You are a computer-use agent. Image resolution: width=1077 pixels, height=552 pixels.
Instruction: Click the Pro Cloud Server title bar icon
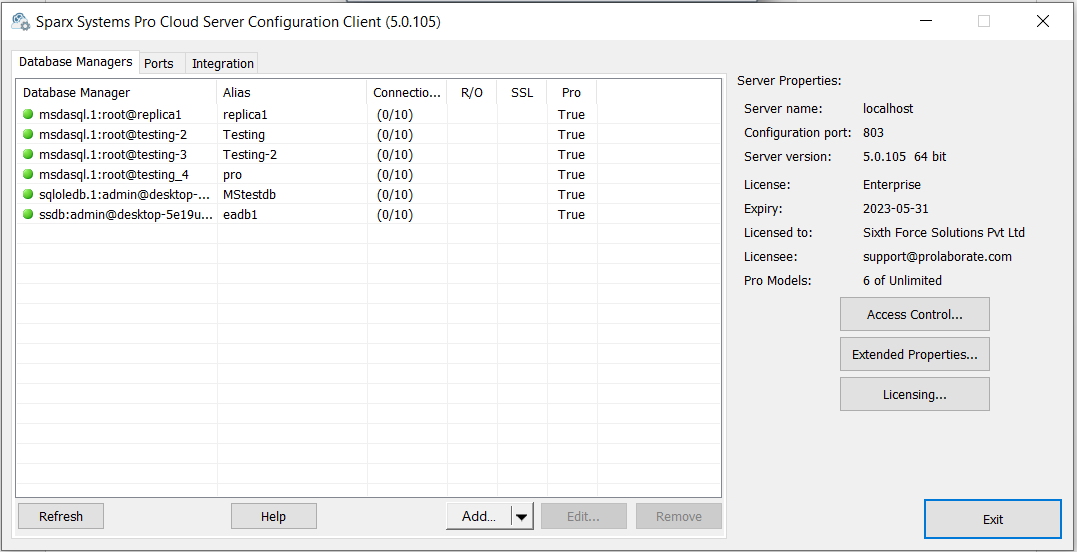(21, 22)
